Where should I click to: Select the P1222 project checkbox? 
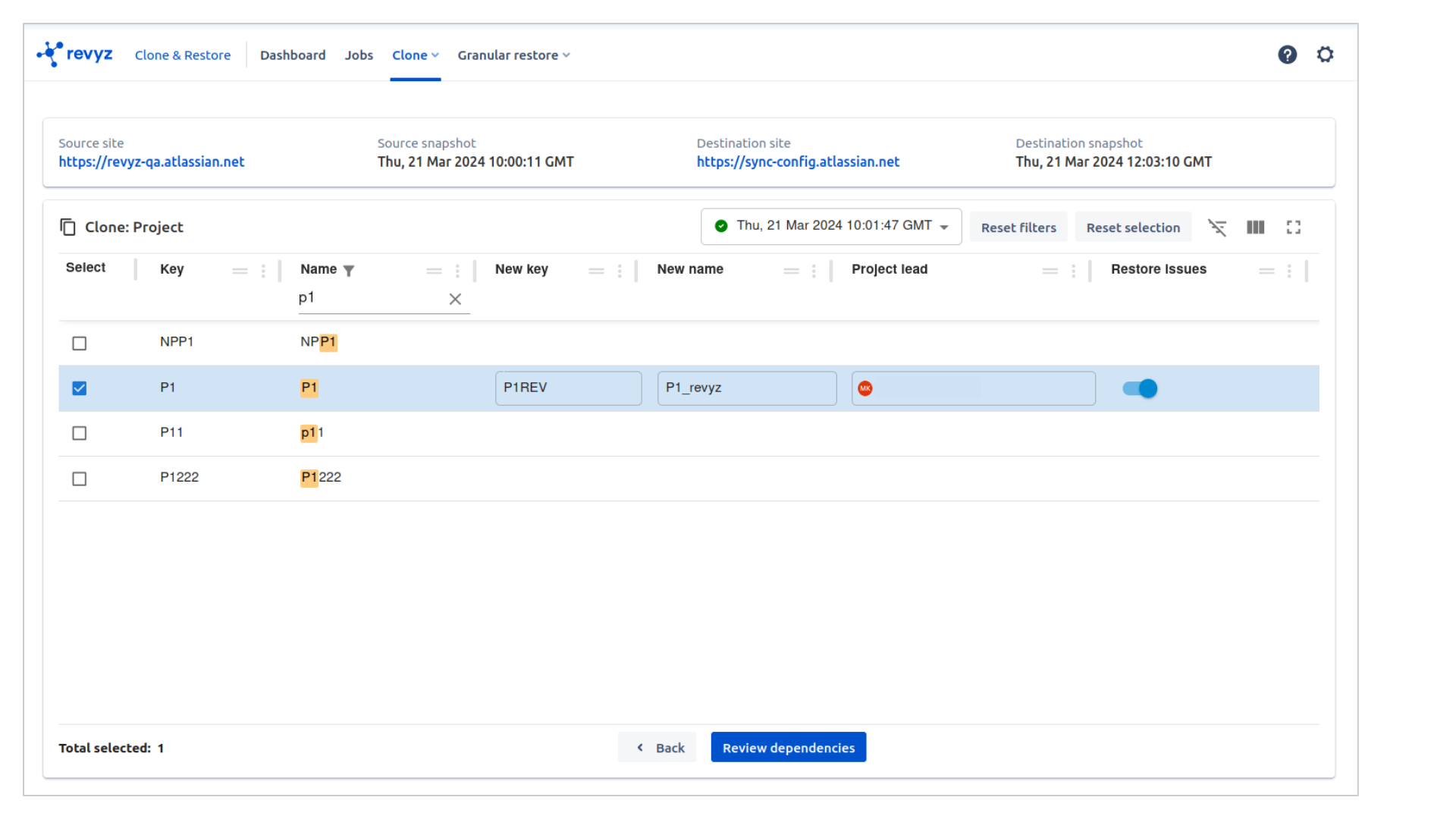80,479
